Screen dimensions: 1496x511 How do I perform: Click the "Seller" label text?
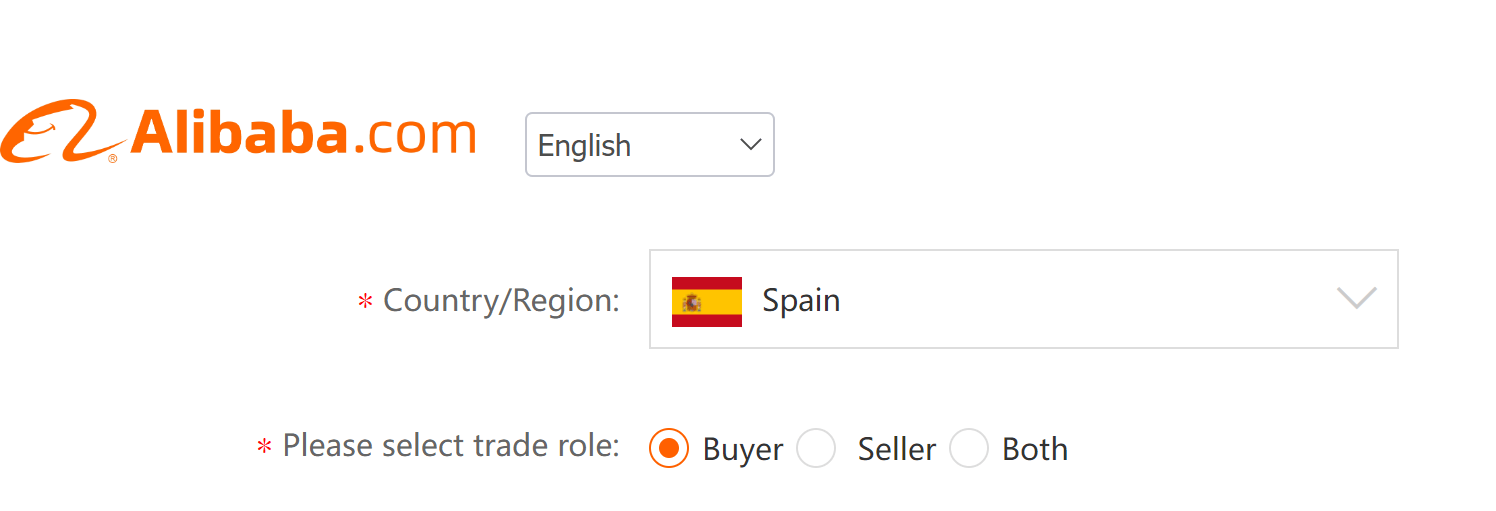[x=896, y=450]
